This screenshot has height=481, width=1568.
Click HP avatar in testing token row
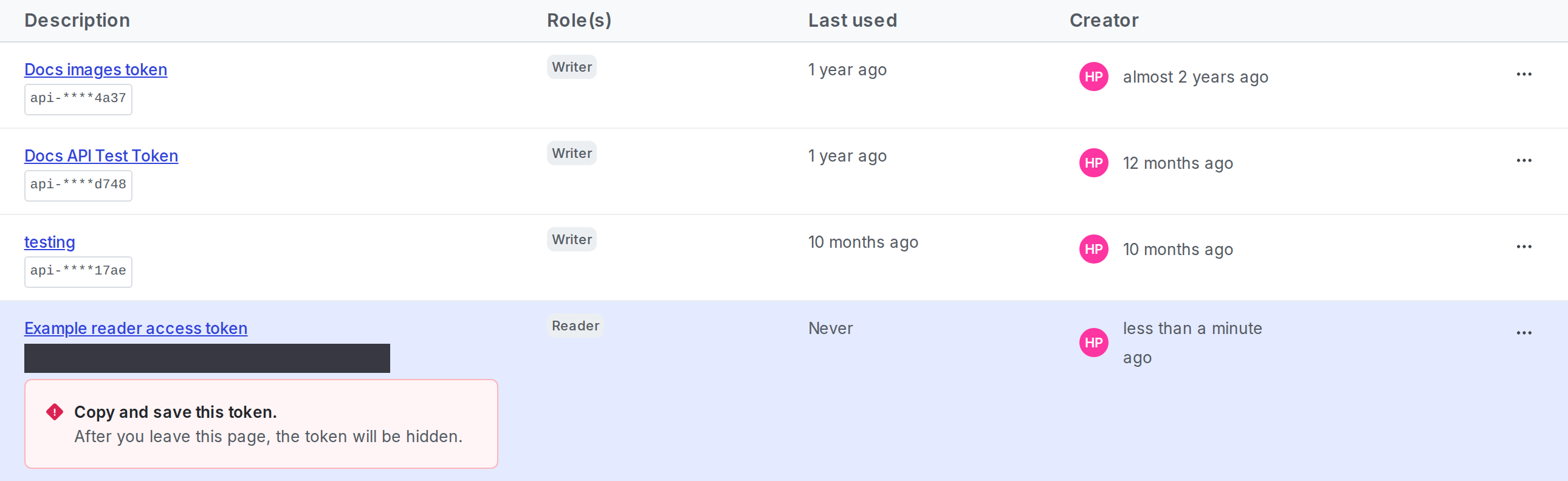pos(1093,250)
